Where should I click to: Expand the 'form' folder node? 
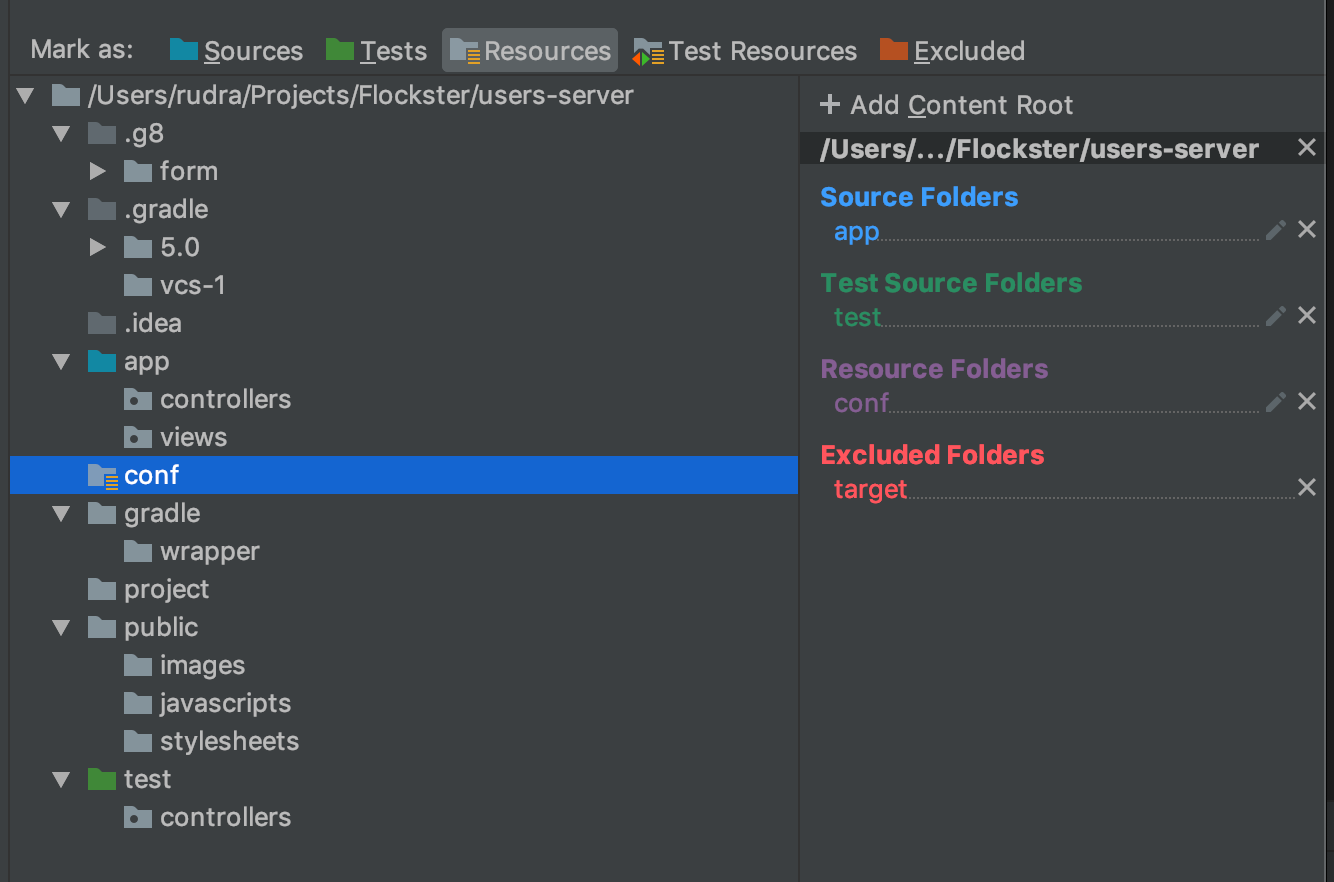pos(97,171)
